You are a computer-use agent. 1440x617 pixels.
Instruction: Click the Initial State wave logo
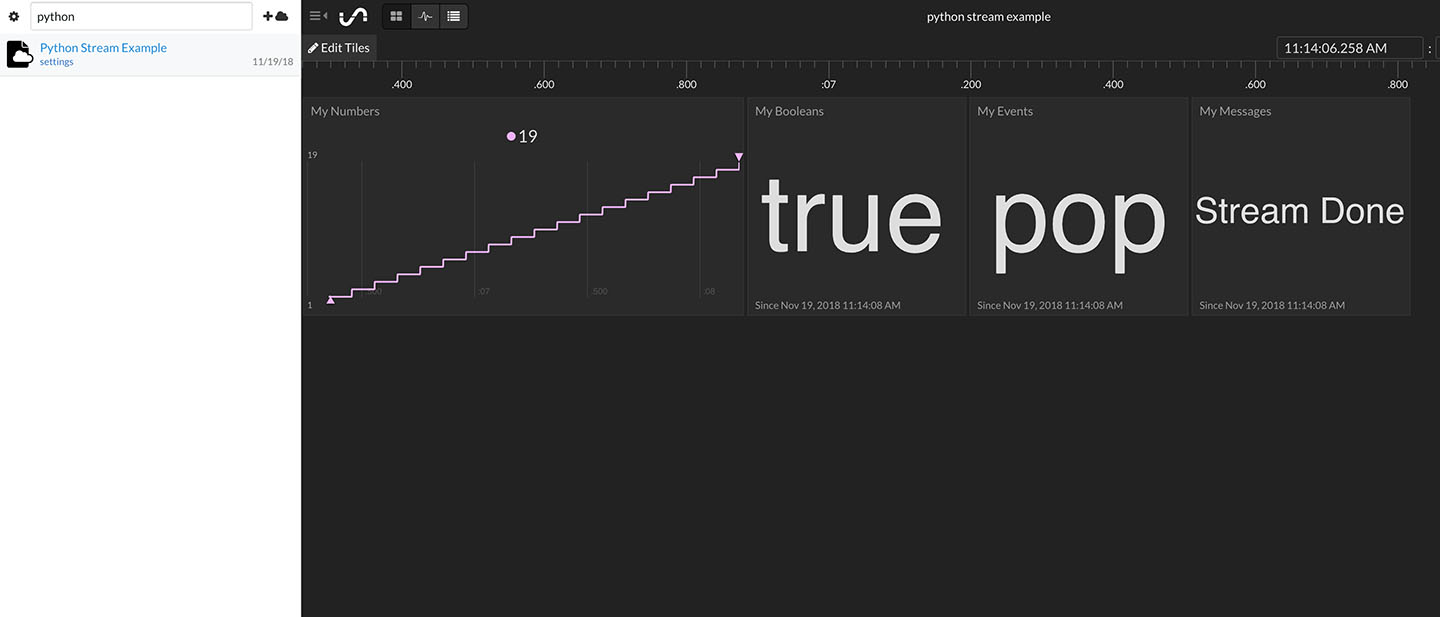[353, 16]
